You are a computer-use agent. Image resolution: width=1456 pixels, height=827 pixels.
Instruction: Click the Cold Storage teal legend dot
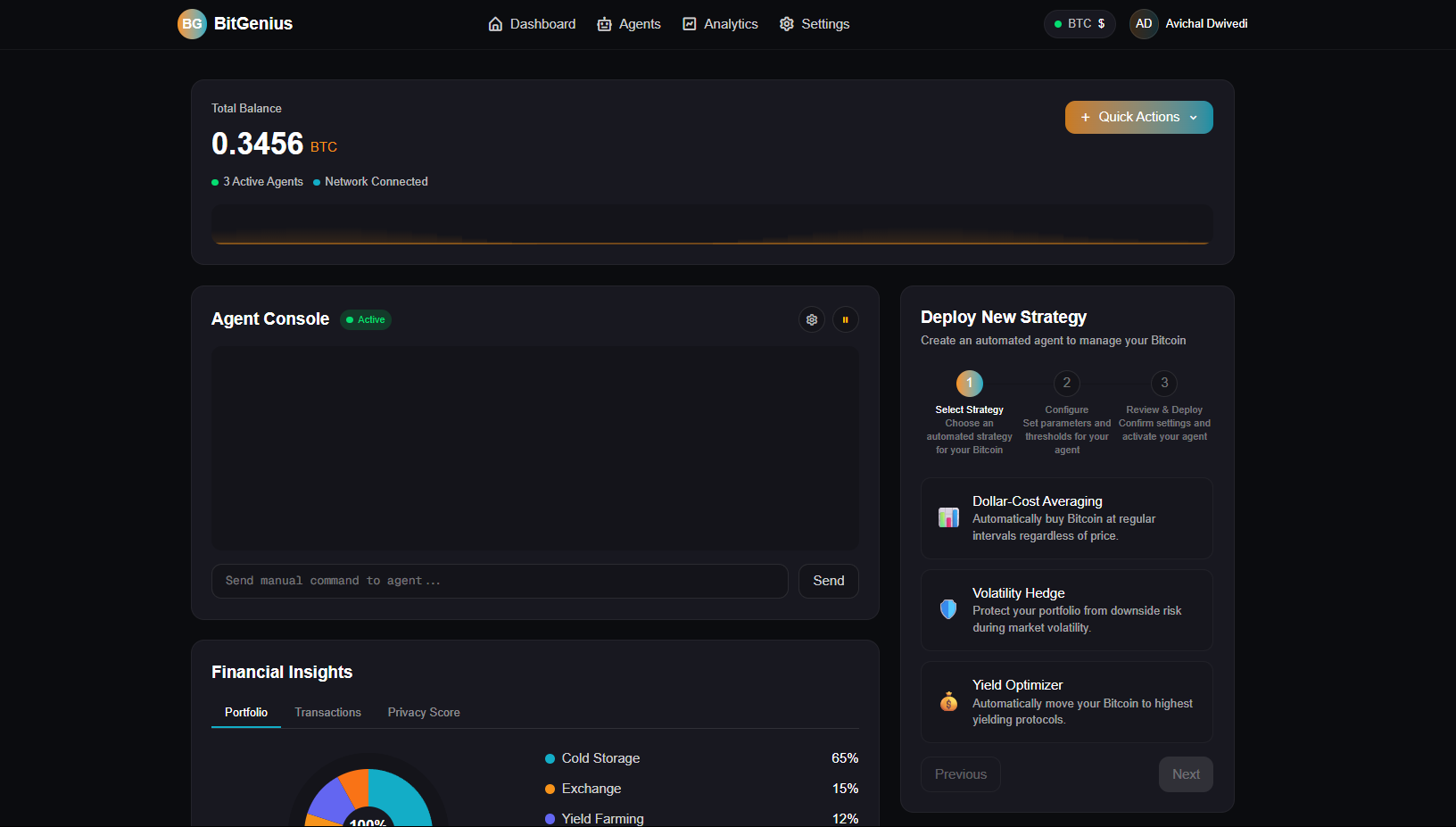point(550,759)
